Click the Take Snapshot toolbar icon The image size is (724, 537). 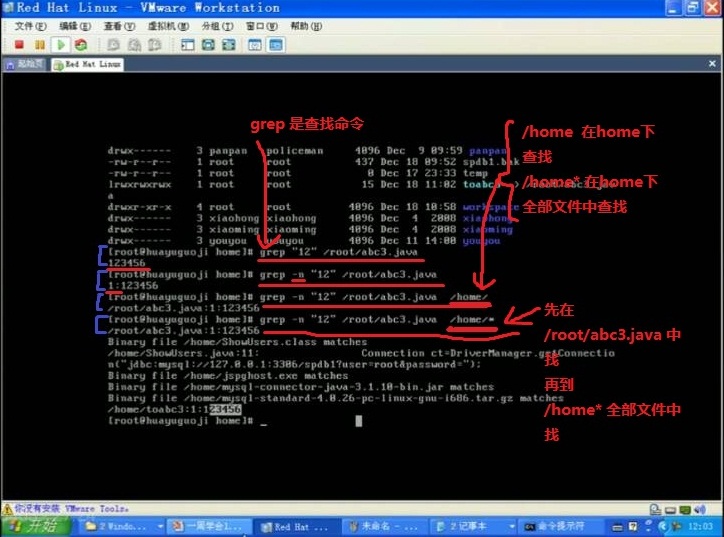[113, 45]
